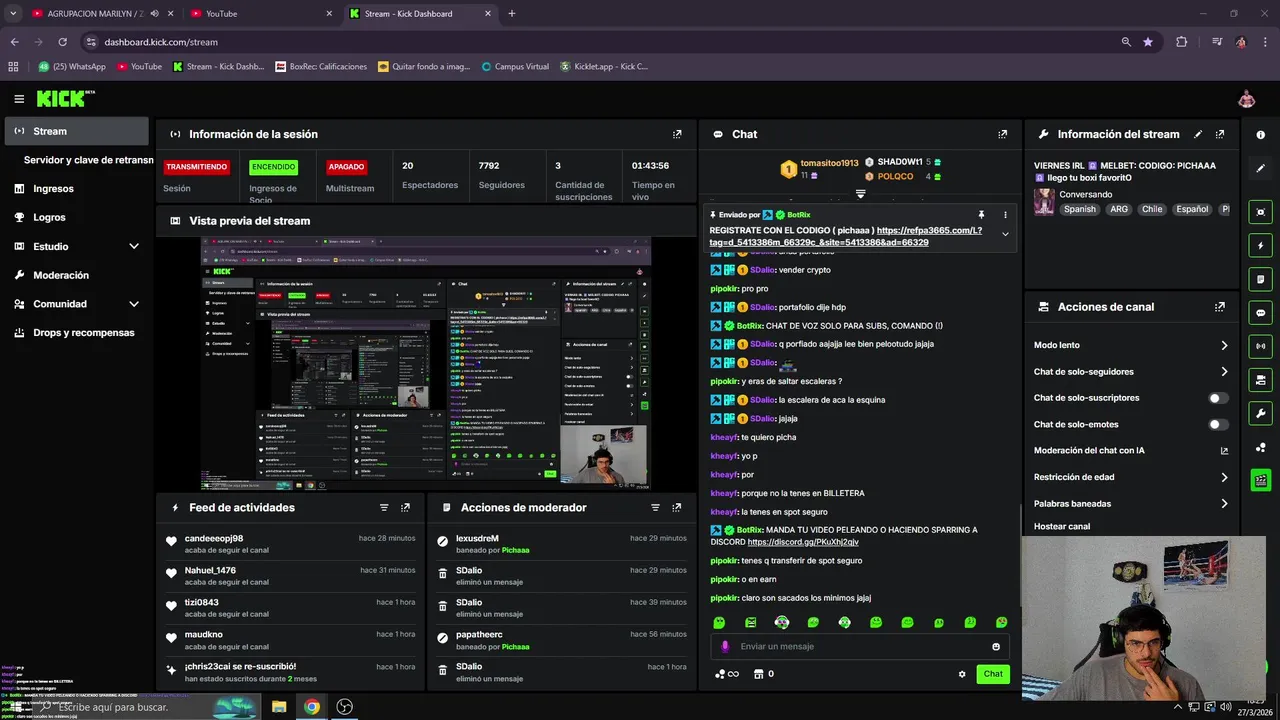Open Moderación del chat con IA
This screenshot has width=1280, height=720.
[1131, 451]
